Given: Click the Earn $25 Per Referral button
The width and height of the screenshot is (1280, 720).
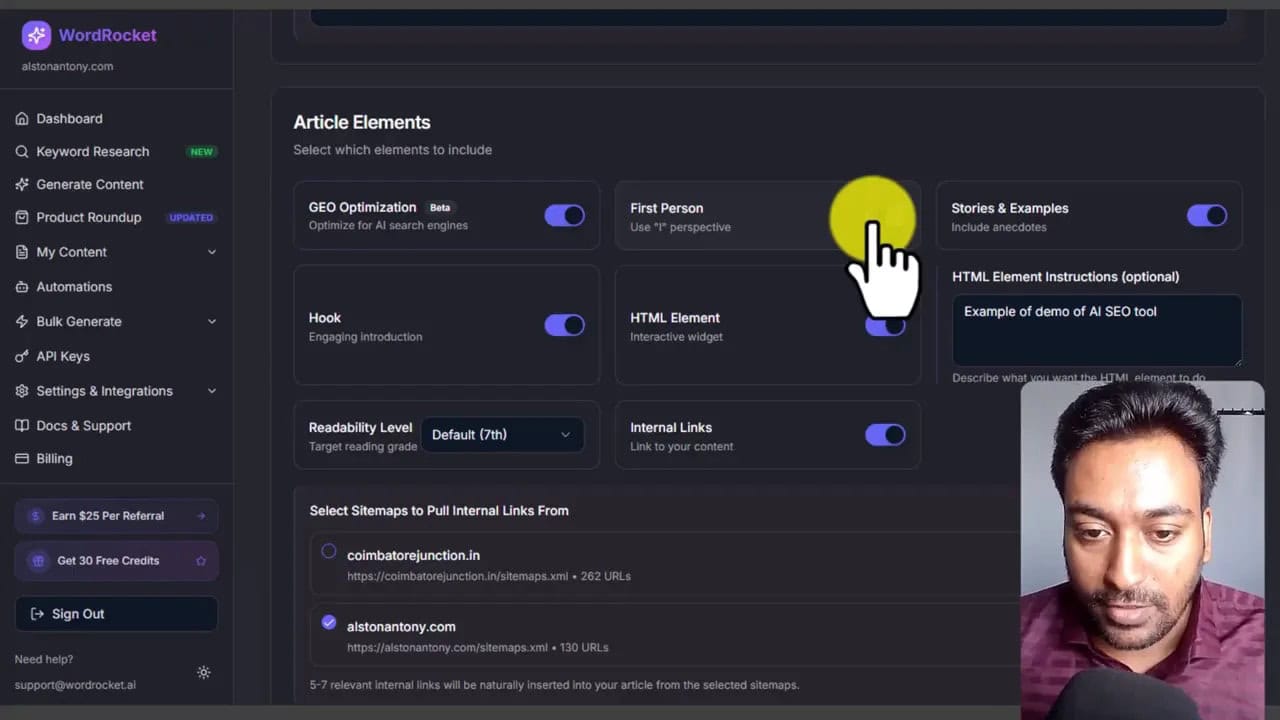Looking at the screenshot, I should click(116, 515).
